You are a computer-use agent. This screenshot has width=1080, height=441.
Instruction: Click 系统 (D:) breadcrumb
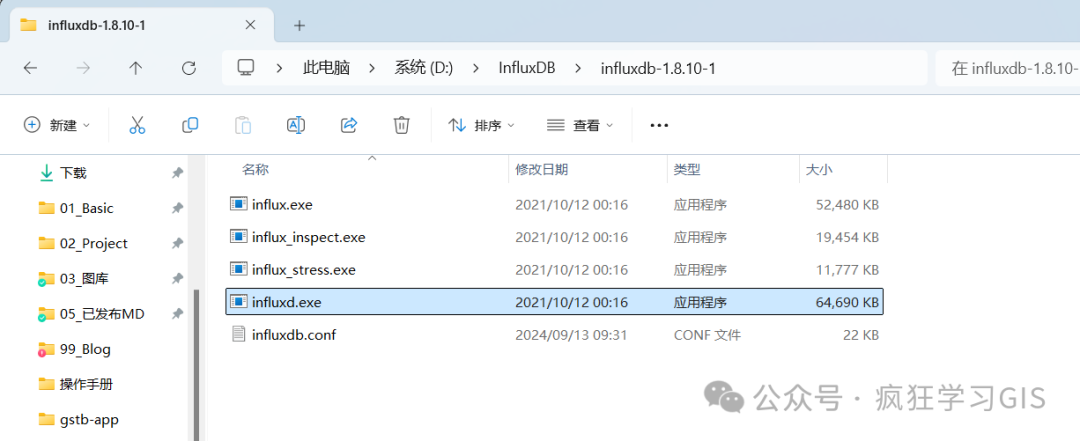(x=424, y=68)
